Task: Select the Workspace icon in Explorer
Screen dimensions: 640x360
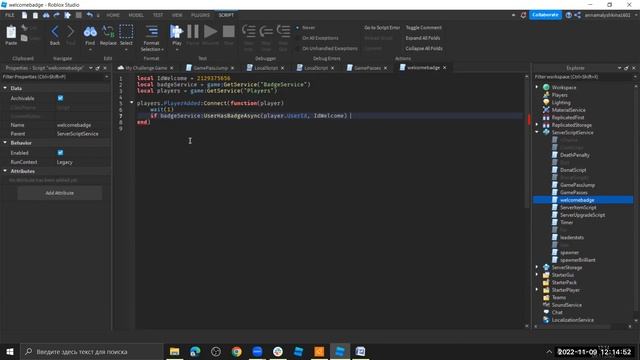Action: pyautogui.click(x=546, y=87)
